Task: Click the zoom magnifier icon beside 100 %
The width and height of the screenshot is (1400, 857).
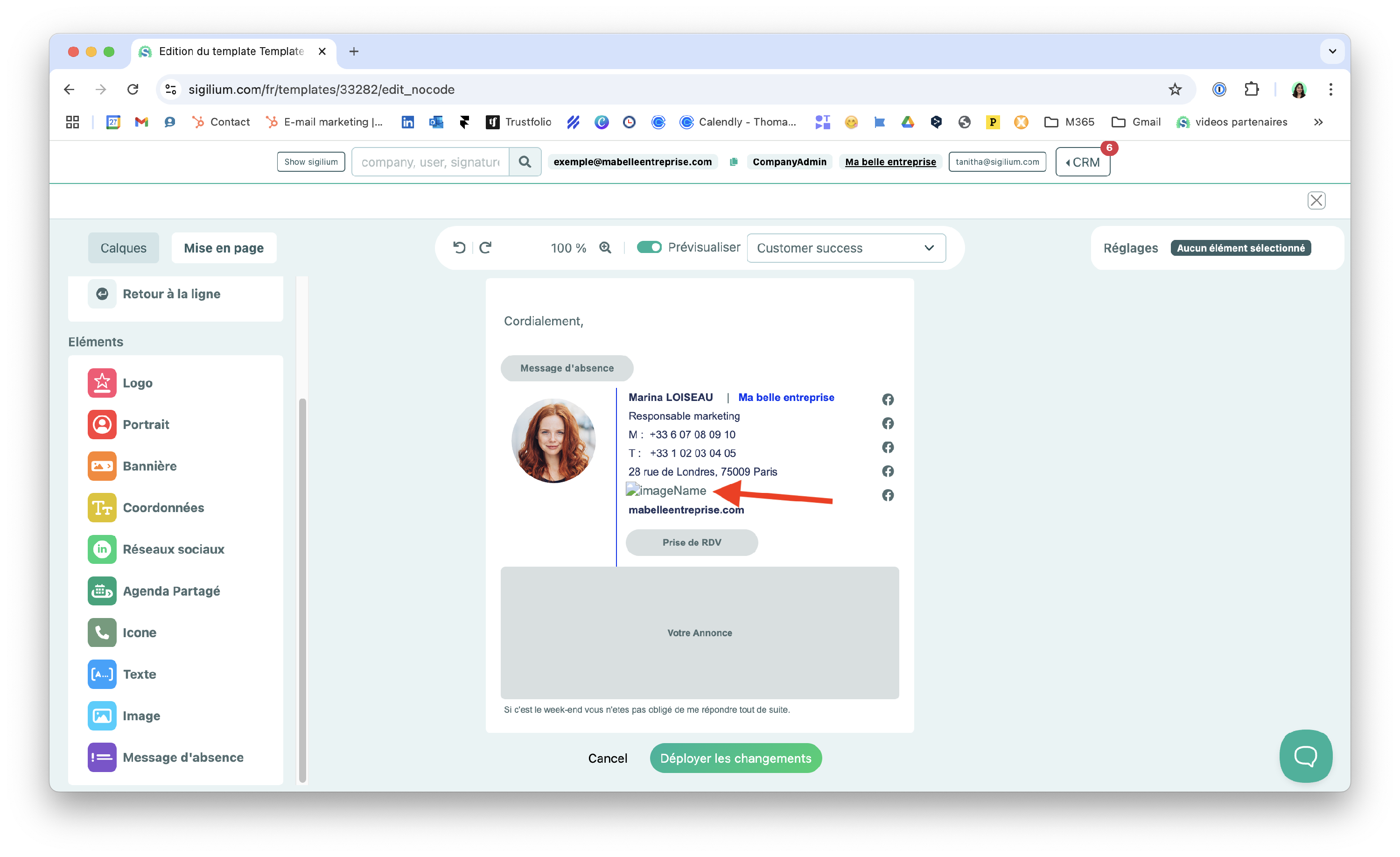Action: (605, 248)
